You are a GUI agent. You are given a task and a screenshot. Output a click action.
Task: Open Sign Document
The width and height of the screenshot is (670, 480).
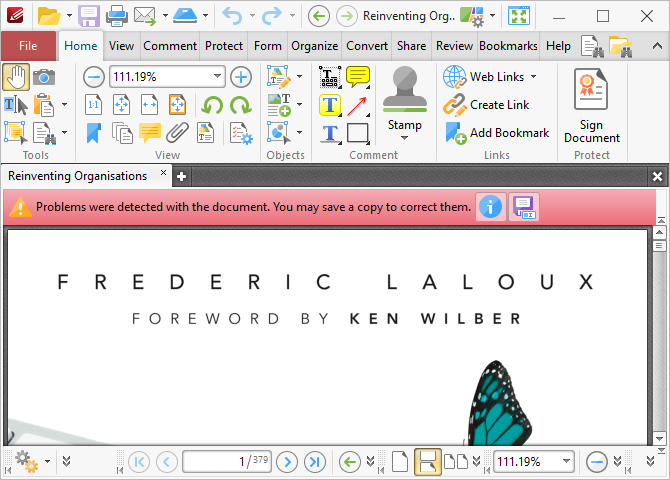[592, 106]
